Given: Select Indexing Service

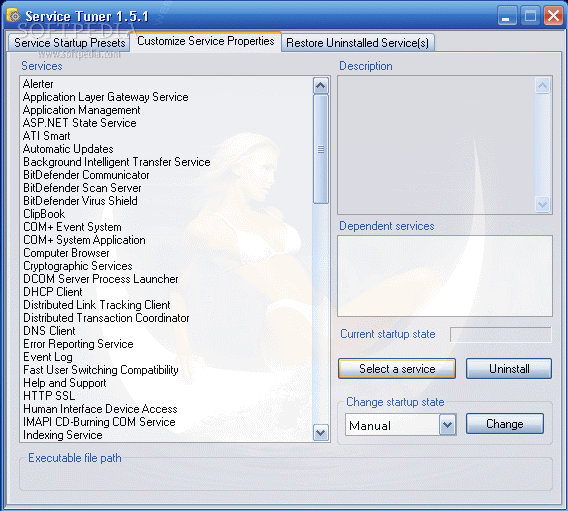Looking at the screenshot, I should point(63,435).
